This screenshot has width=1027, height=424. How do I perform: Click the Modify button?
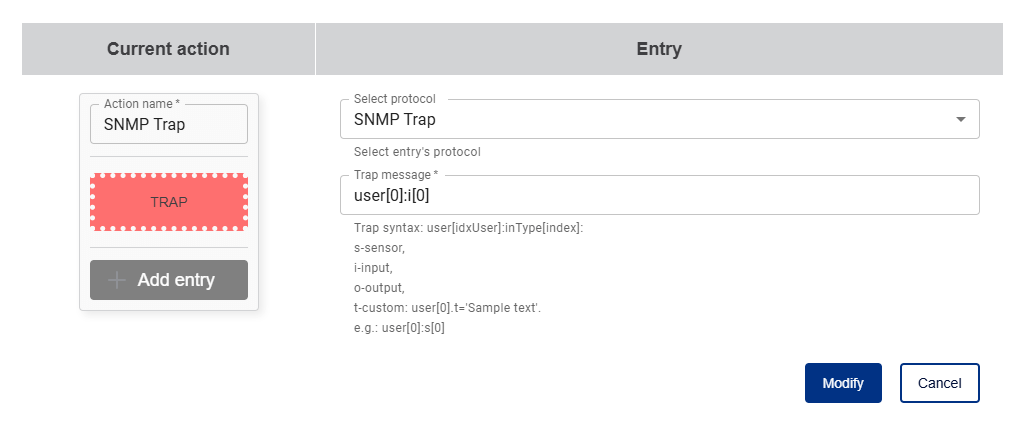pyautogui.click(x=843, y=383)
